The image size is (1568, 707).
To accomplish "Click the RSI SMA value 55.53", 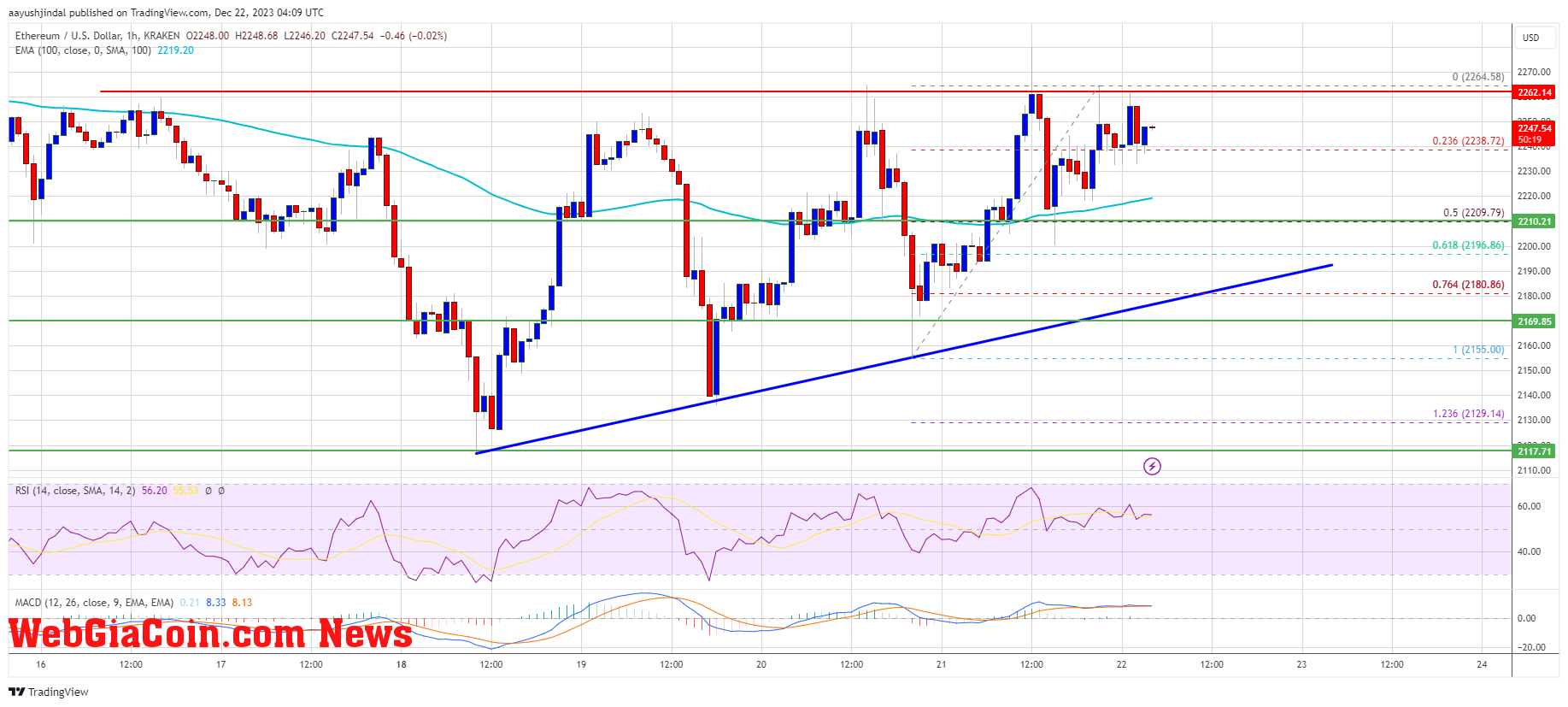I will [185, 491].
